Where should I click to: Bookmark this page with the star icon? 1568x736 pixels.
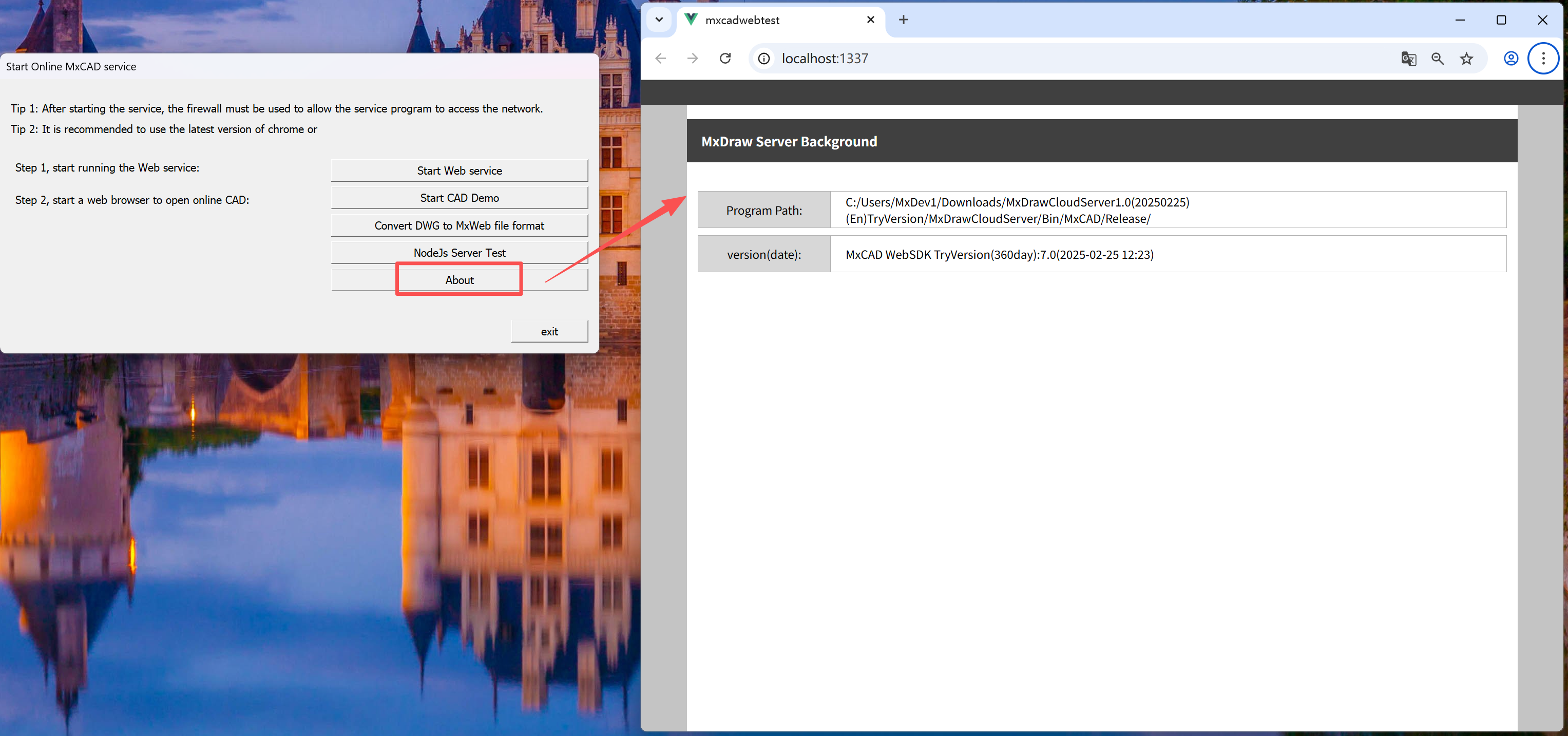(x=1466, y=59)
